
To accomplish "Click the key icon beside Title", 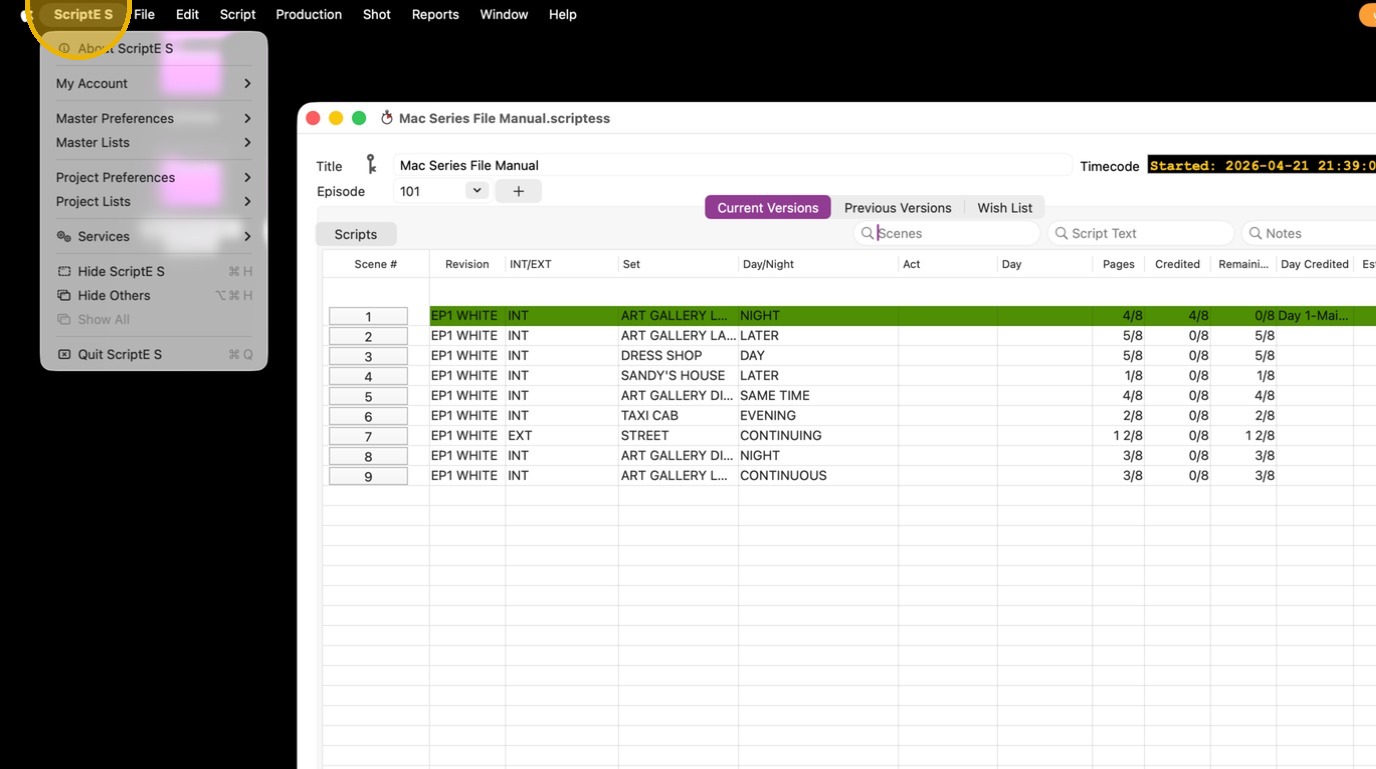I will pyautogui.click(x=371, y=164).
